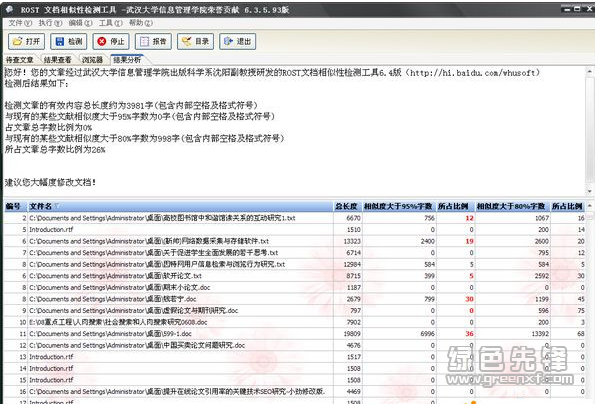Click the red percentage value 12
Screen dimensions: 595x404
(x=469, y=218)
